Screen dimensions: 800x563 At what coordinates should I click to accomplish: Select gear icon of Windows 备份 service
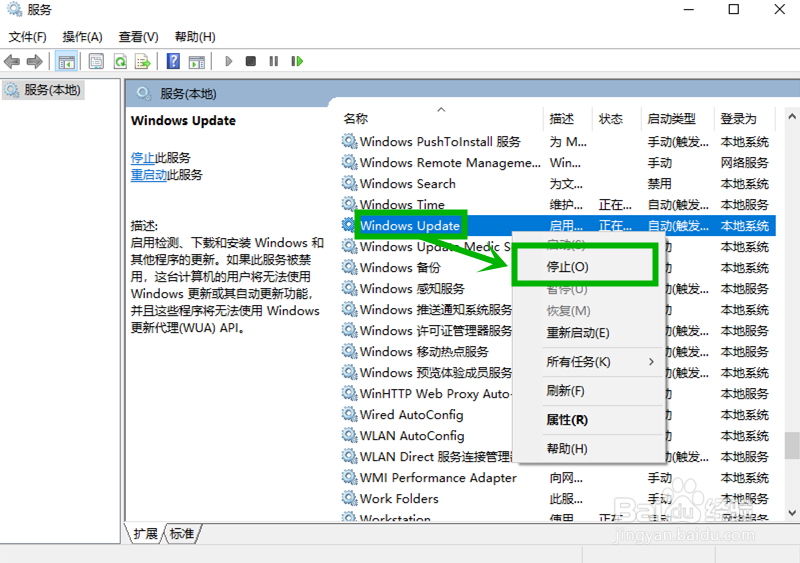(349, 267)
